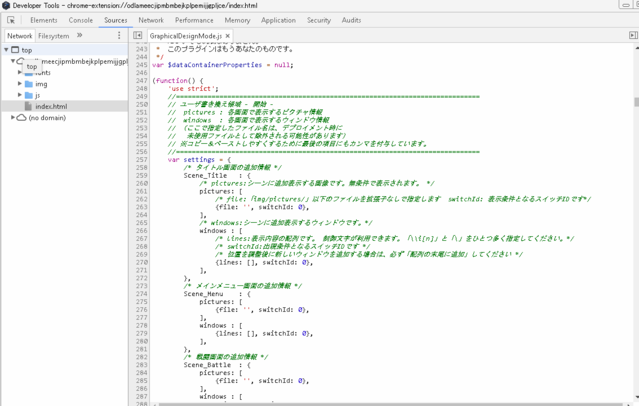This screenshot has width=639, height=406.
Task: Collapse the top frame tree node
Action: coord(6,50)
